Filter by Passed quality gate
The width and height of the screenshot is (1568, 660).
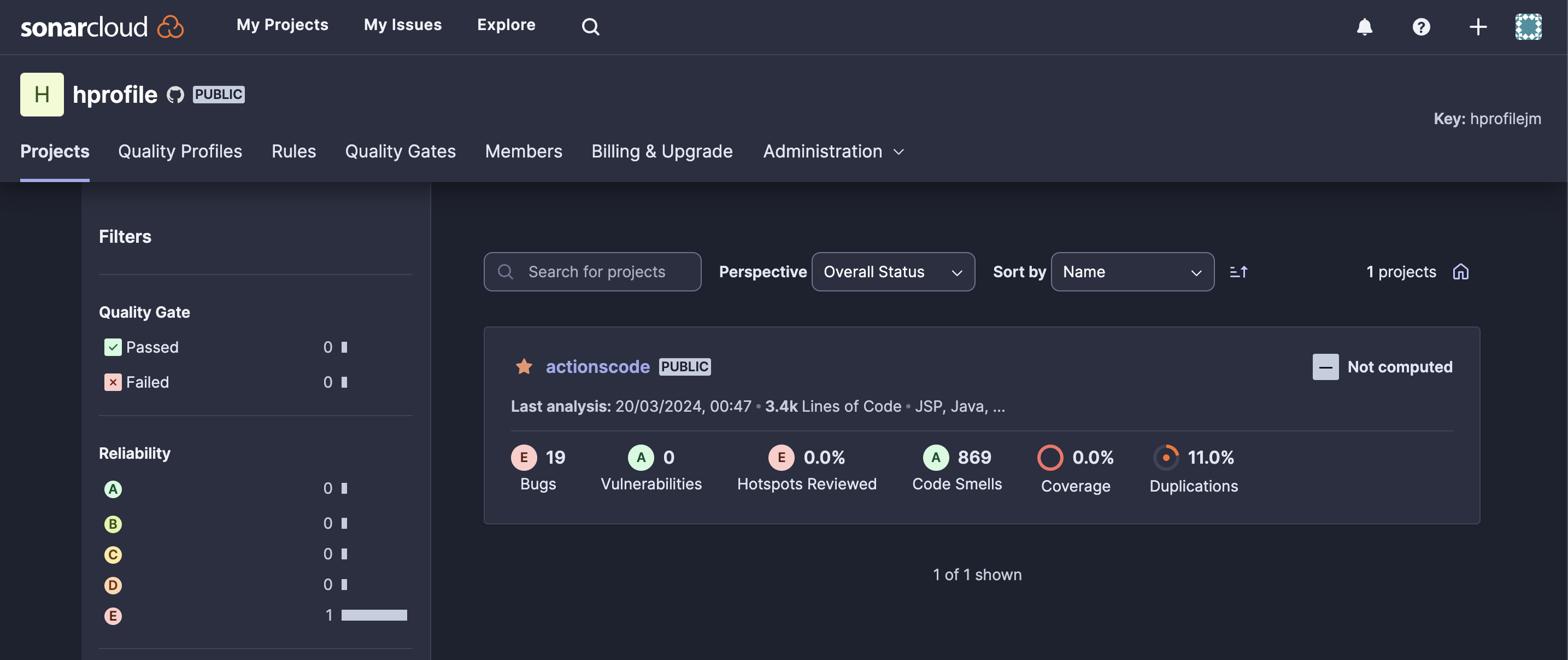pos(151,347)
